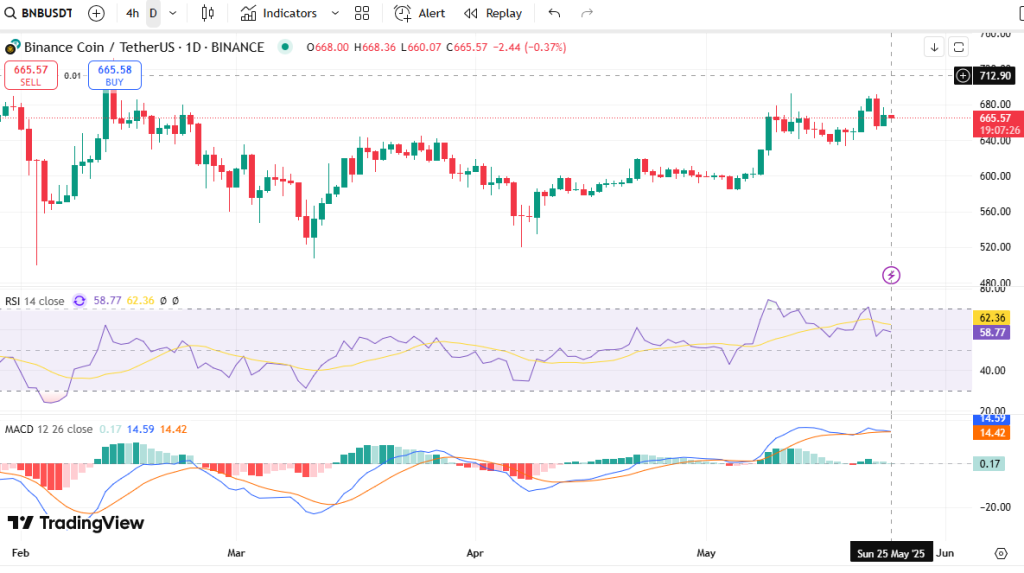Click the Mar label on time axis

(x=236, y=553)
